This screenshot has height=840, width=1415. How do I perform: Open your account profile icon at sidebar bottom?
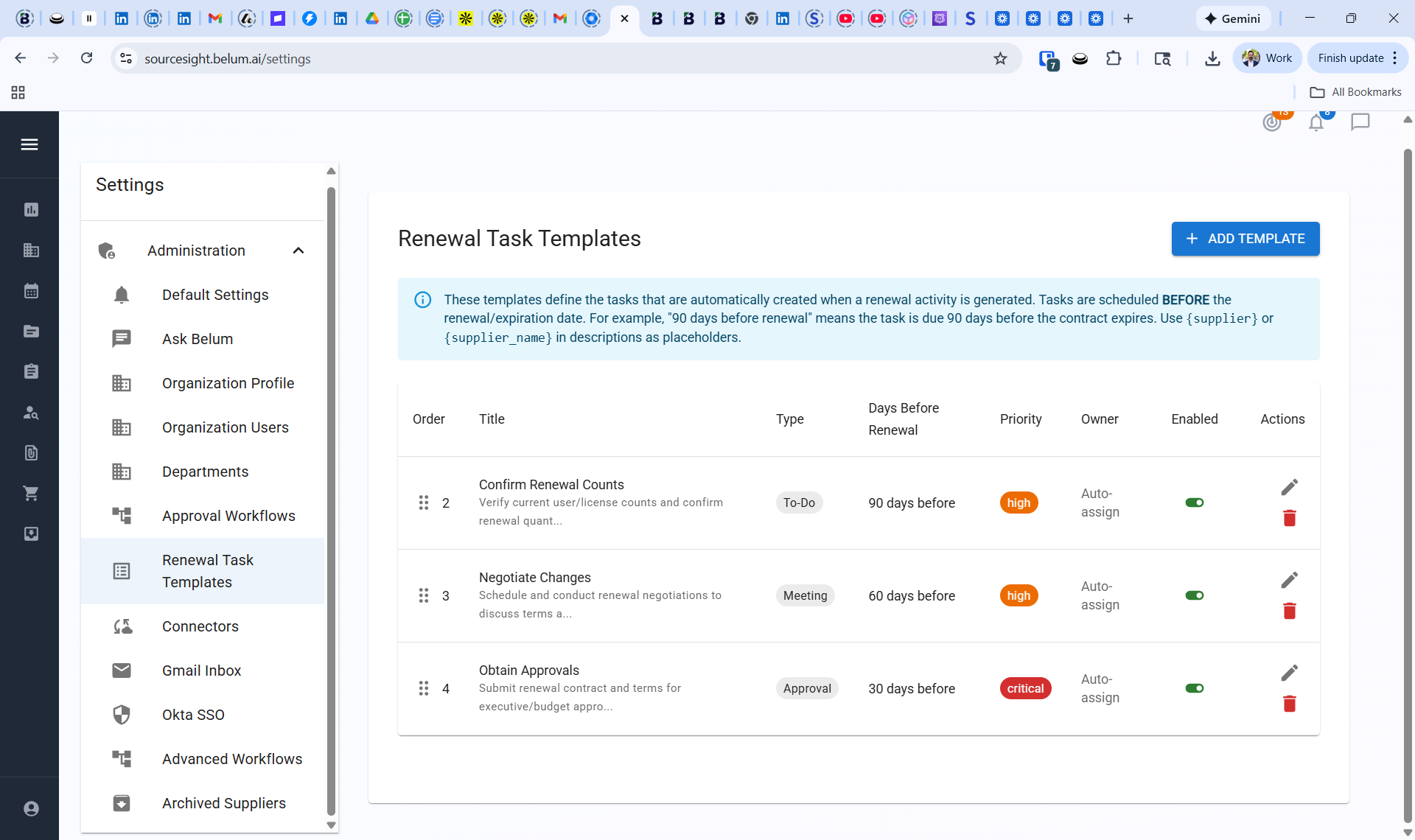[31, 808]
